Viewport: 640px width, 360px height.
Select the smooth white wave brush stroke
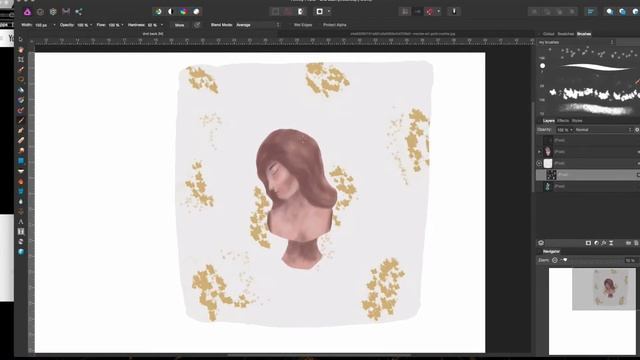(x=596, y=67)
